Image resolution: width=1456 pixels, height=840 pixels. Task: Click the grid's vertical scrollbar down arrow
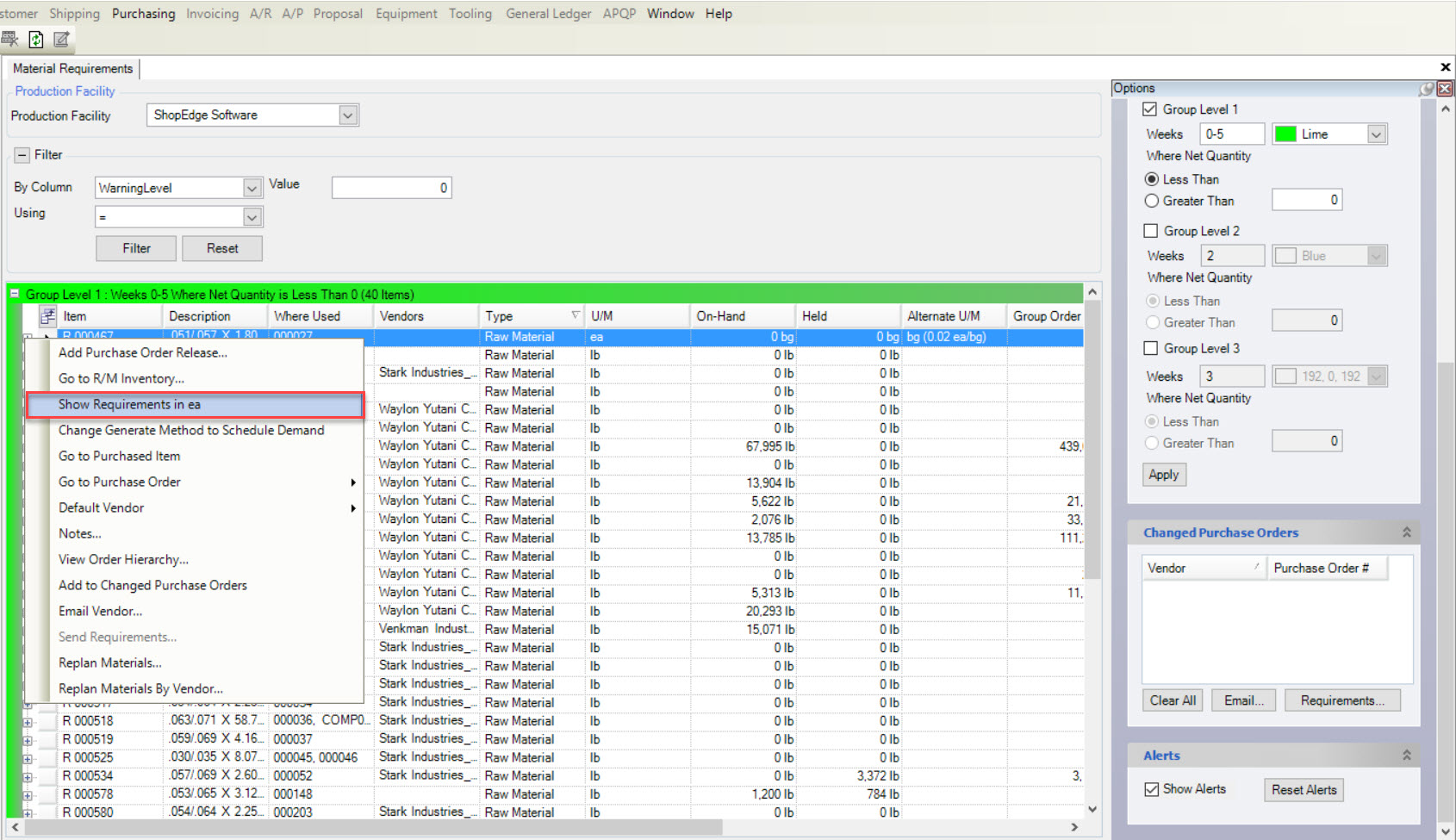point(1092,809)
